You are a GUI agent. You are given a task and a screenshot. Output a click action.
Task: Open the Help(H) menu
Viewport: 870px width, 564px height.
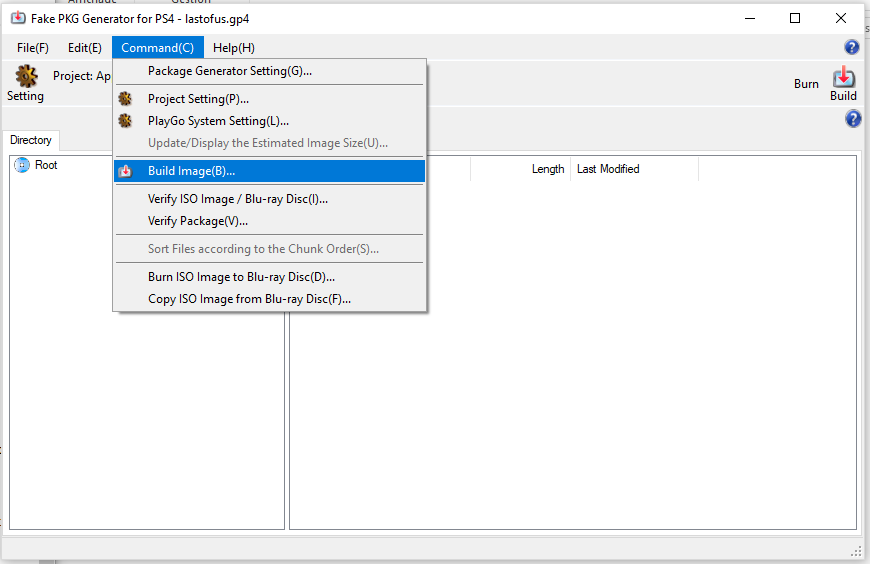pyautogui.click(x=234, y=48)
